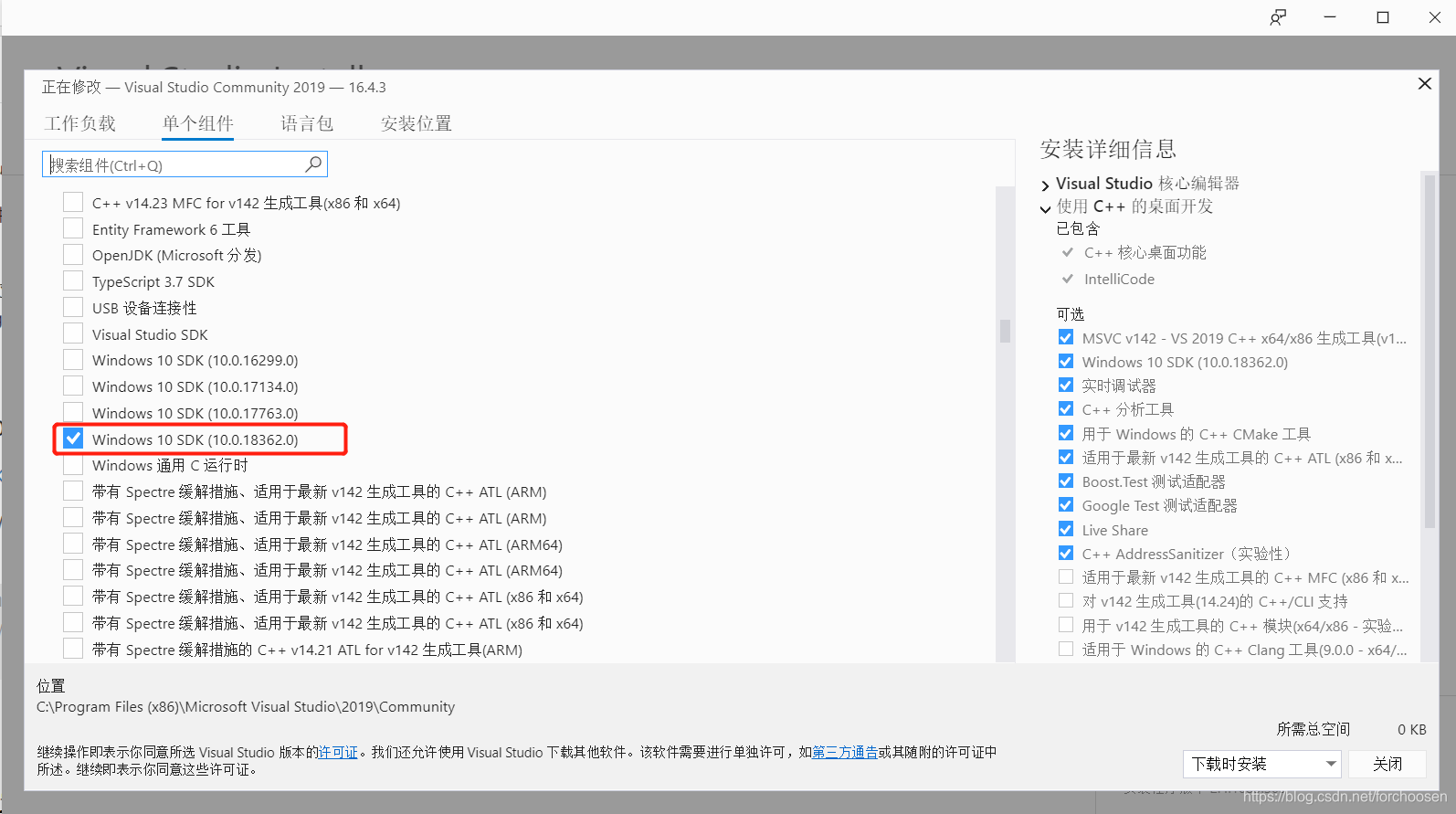Check 对 v142 生成工具 C++/CLI 支持
Screen dimensions: 1456x814
click(1065, 600)
